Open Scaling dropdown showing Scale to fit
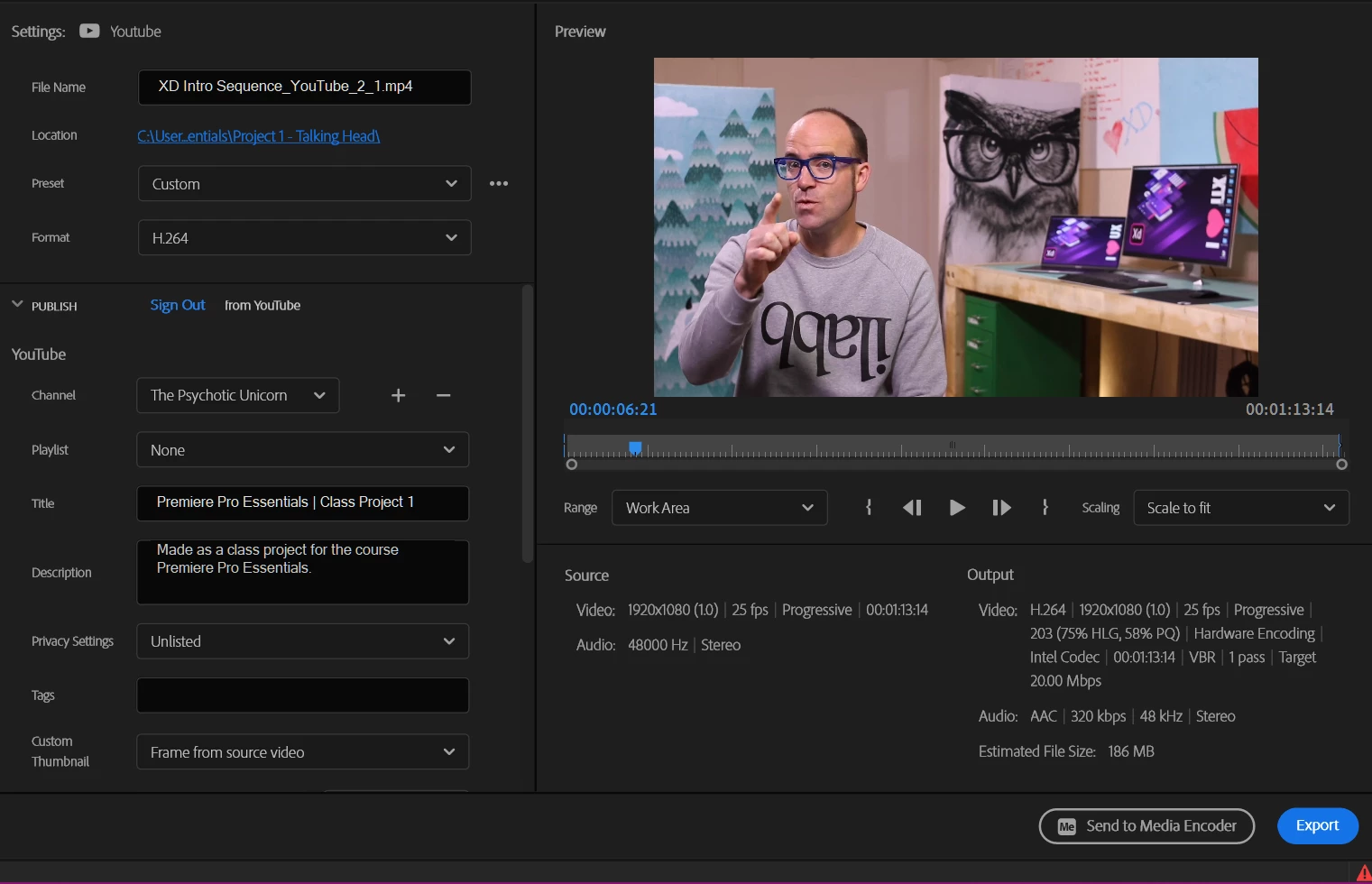Screen dimensions: 1372x884 (x=1241, y=508)
